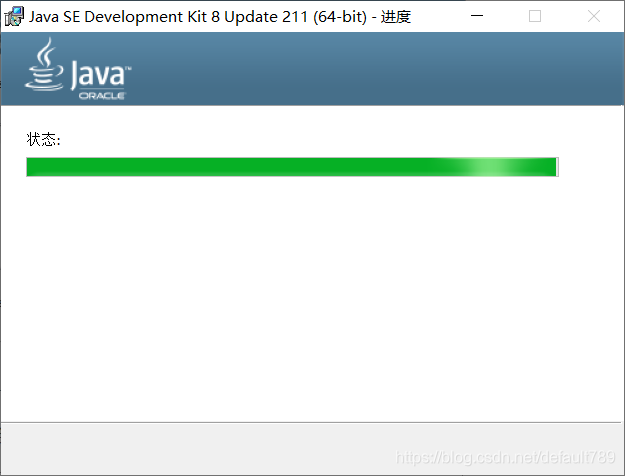
Task: Click the disabled maximize button
Action: click(x=535, y=16)
